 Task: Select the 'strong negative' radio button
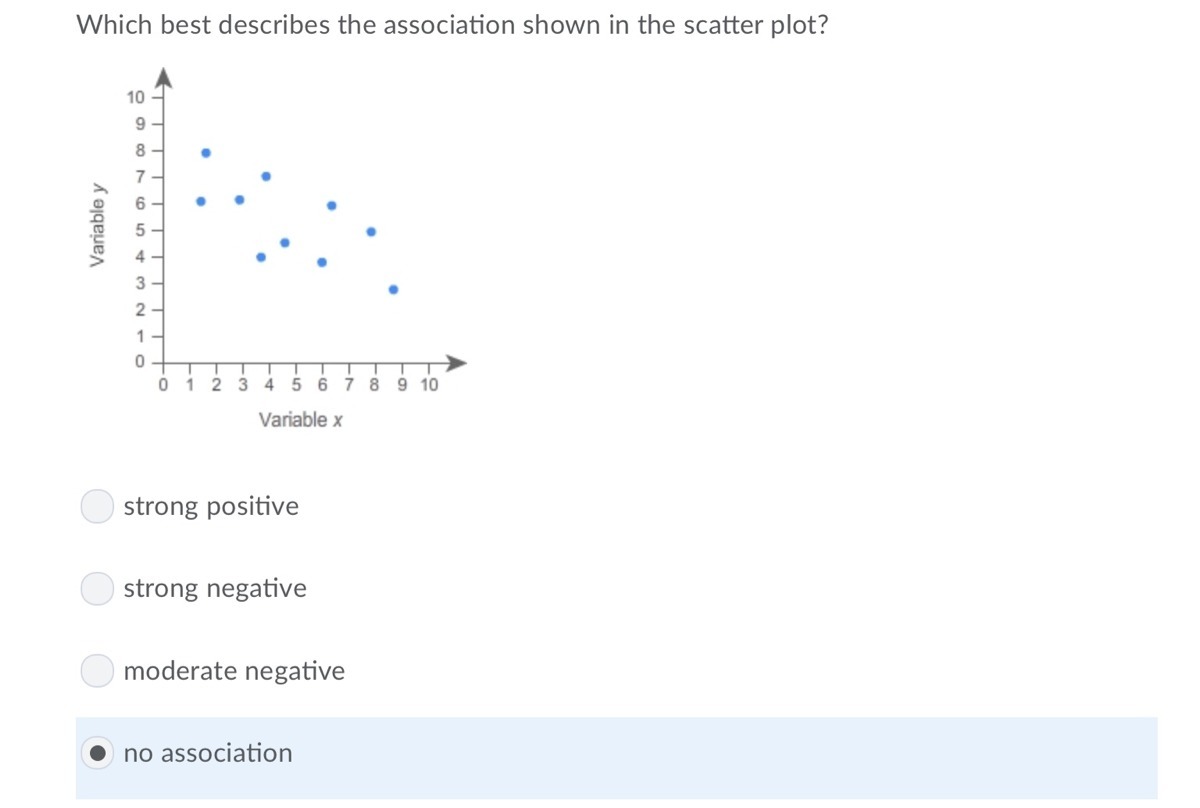point(97,588)
